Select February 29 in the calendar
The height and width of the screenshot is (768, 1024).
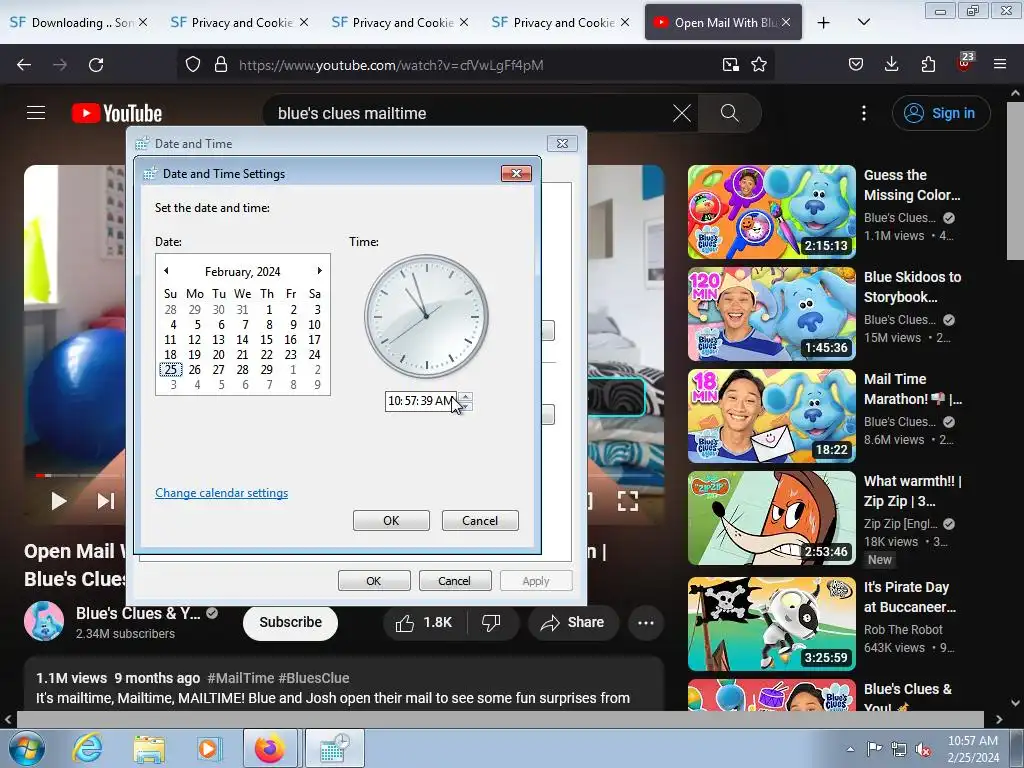tap(266, 370)
